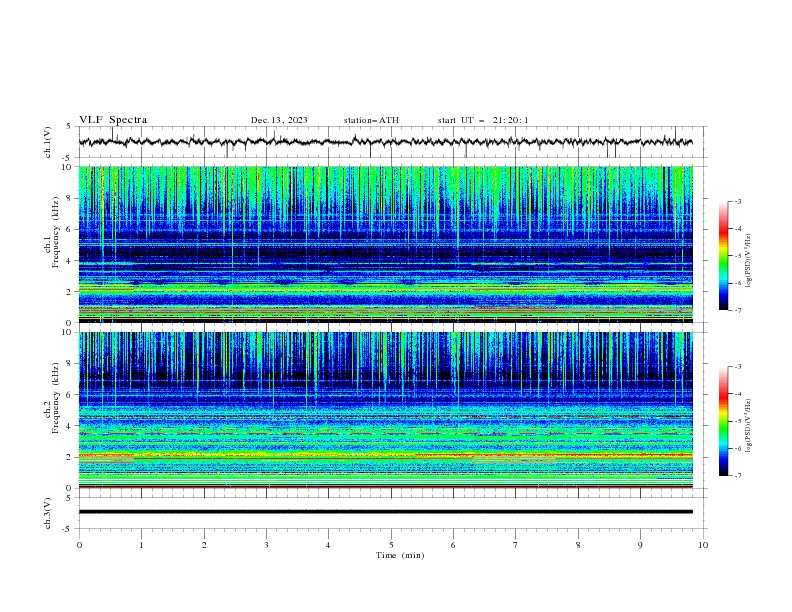Click the "VLF Spectra" plot title
Screen dimensions: 792x612
pos(113,120)
